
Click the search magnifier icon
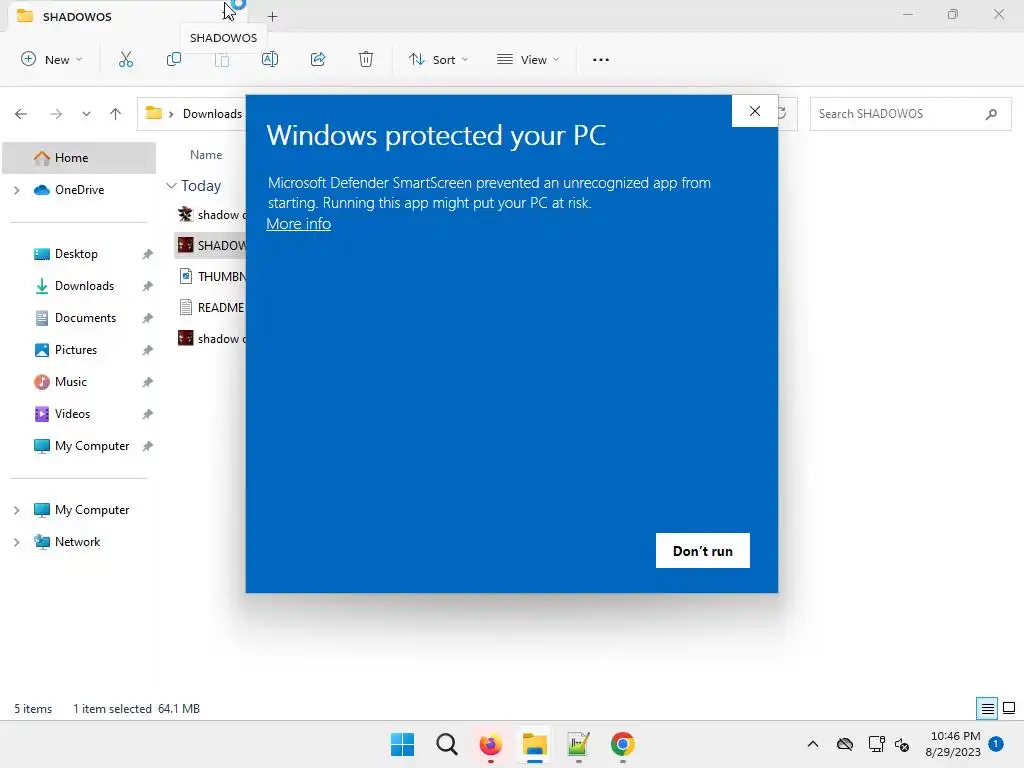coord(991,114)
